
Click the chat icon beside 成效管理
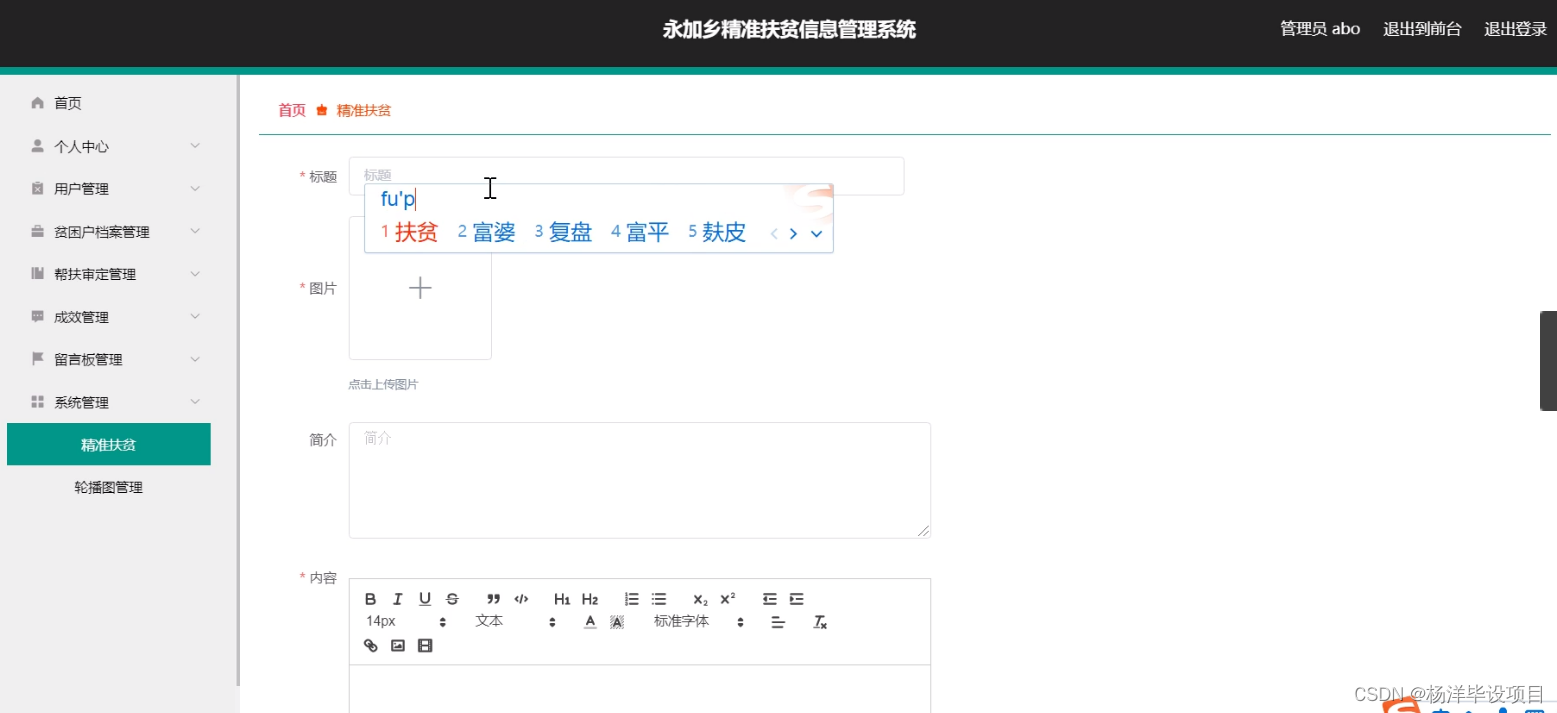click(x=38, y=316)
